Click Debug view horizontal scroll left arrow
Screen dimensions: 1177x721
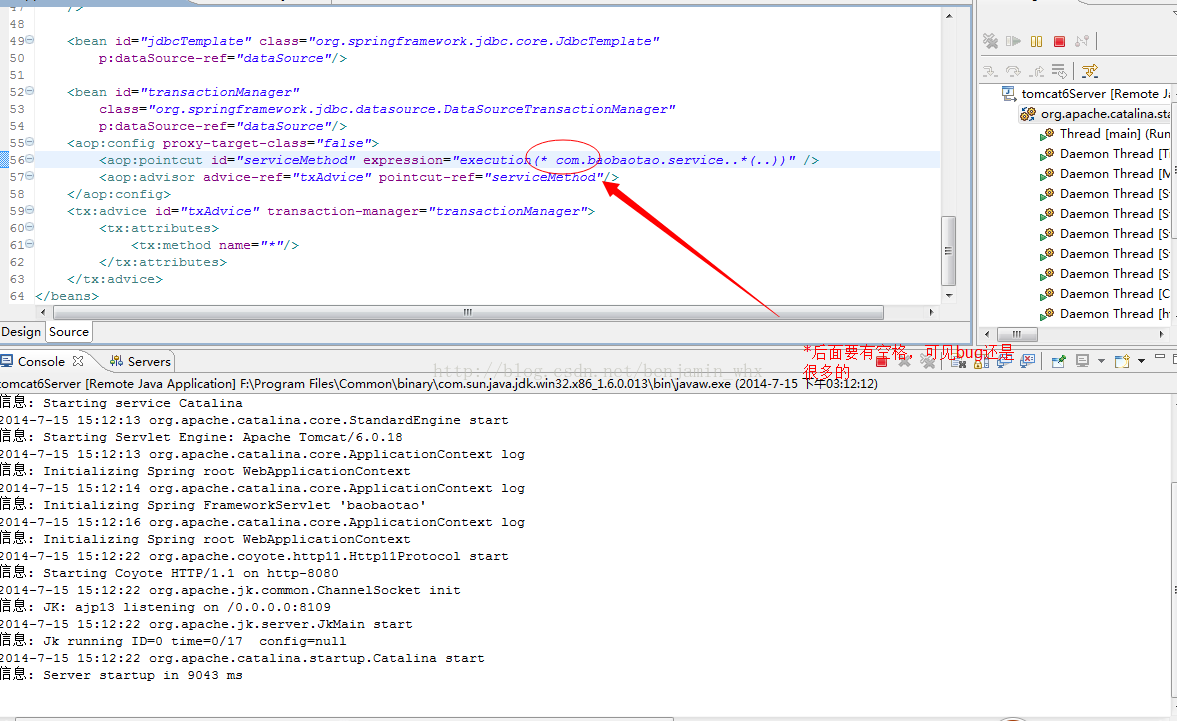[987, 334]
